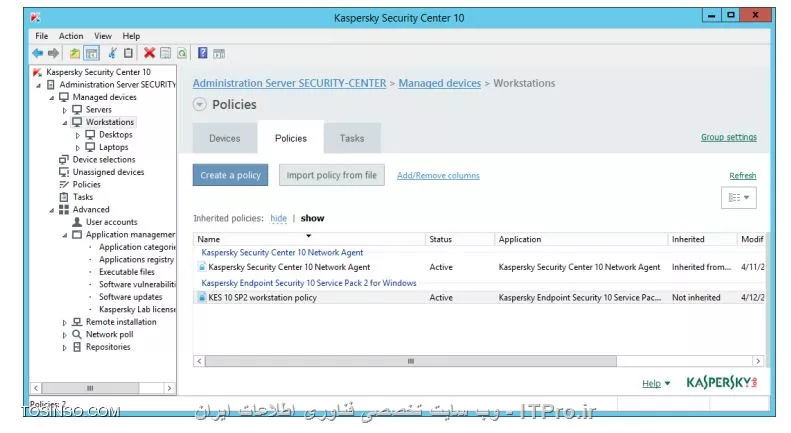
Task: Click Administration Server SECURITY-CENTER breadcrumb link
Action: coord(289,83)
